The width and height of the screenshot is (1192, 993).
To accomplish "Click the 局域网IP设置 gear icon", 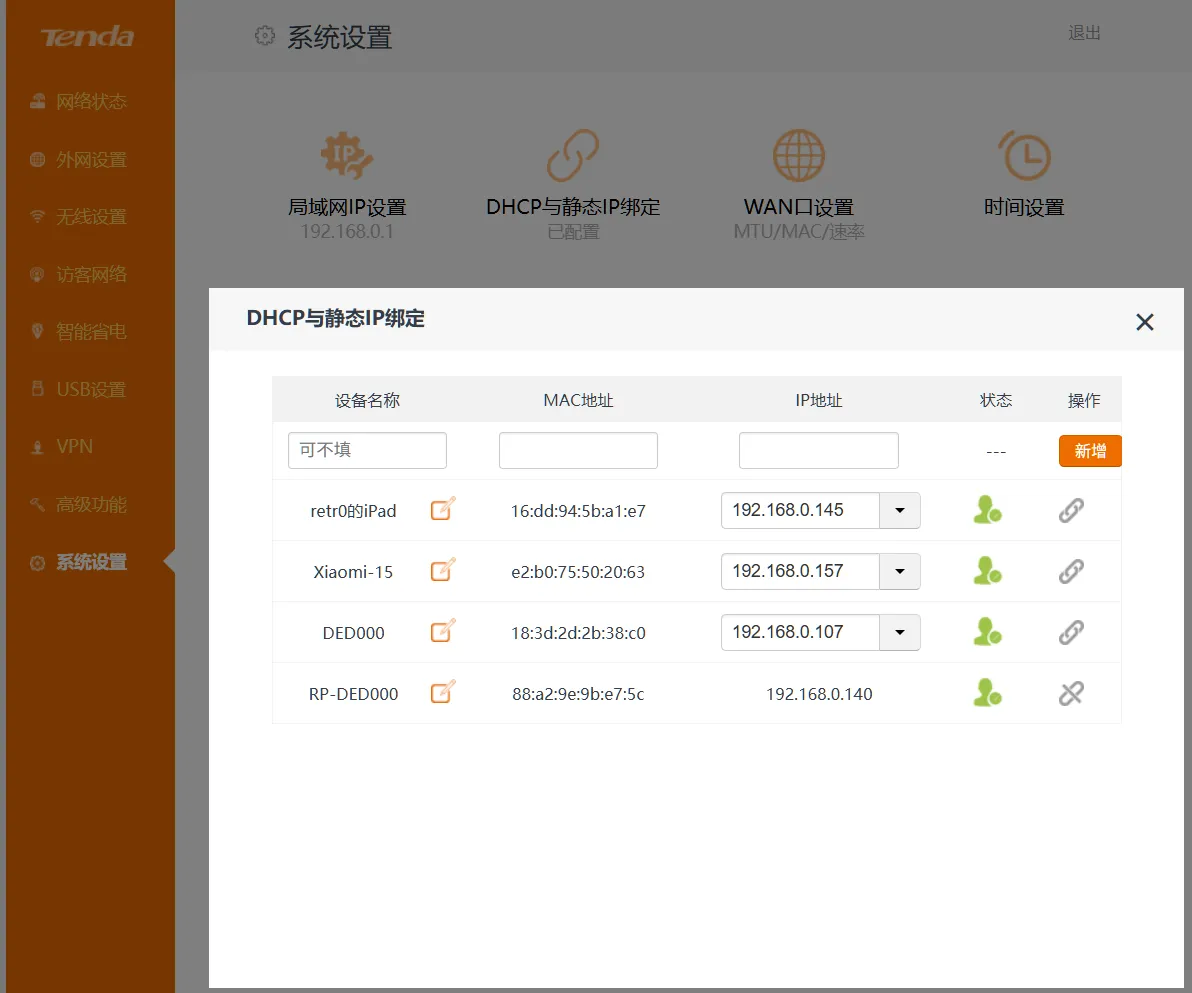I will coord(346,156).
